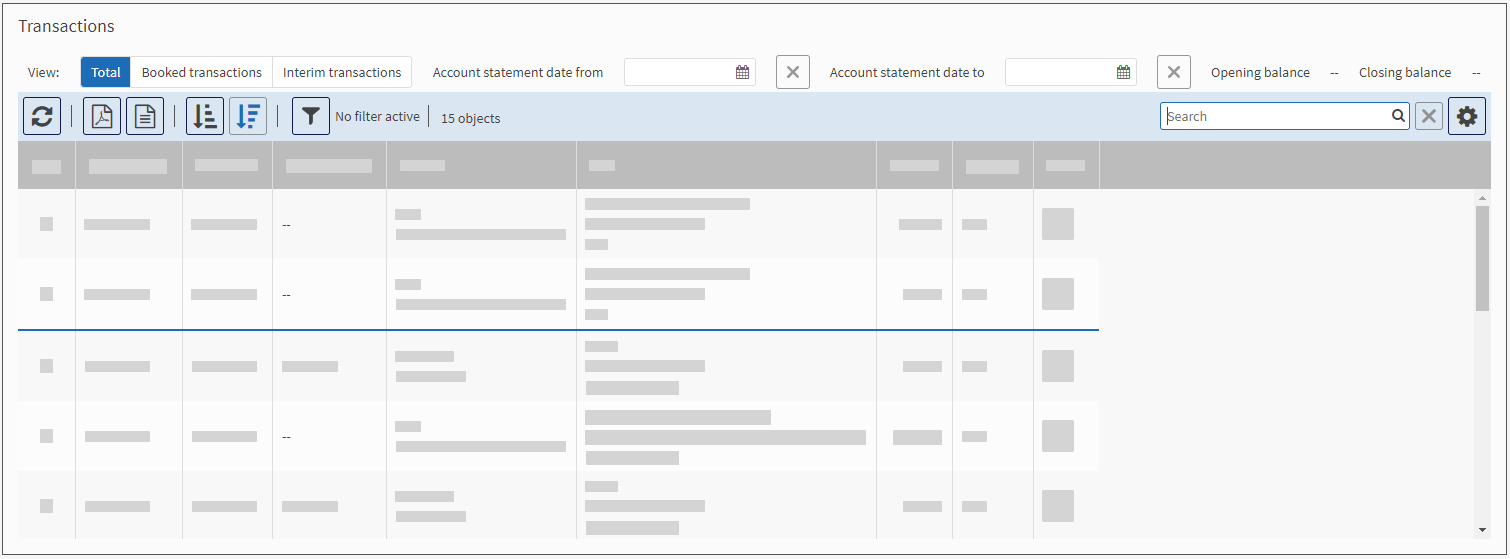Switch to Booked transactions view
This screenshot has height=559, width=1510.
click(201, 72)
